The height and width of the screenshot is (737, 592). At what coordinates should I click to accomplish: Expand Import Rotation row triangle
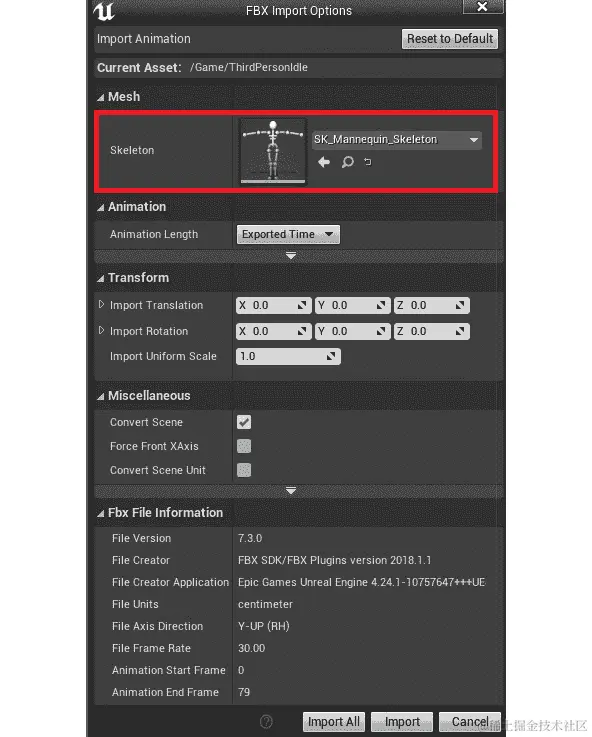[x=101, y=330]
